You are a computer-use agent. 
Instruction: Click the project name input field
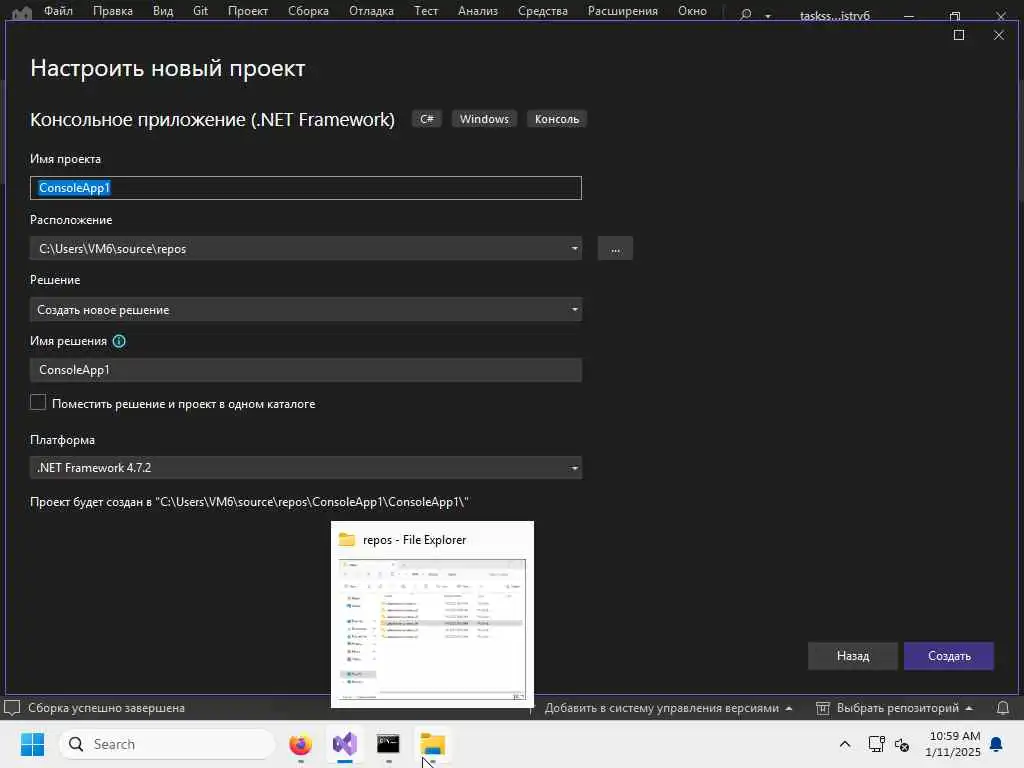point(306,188)
